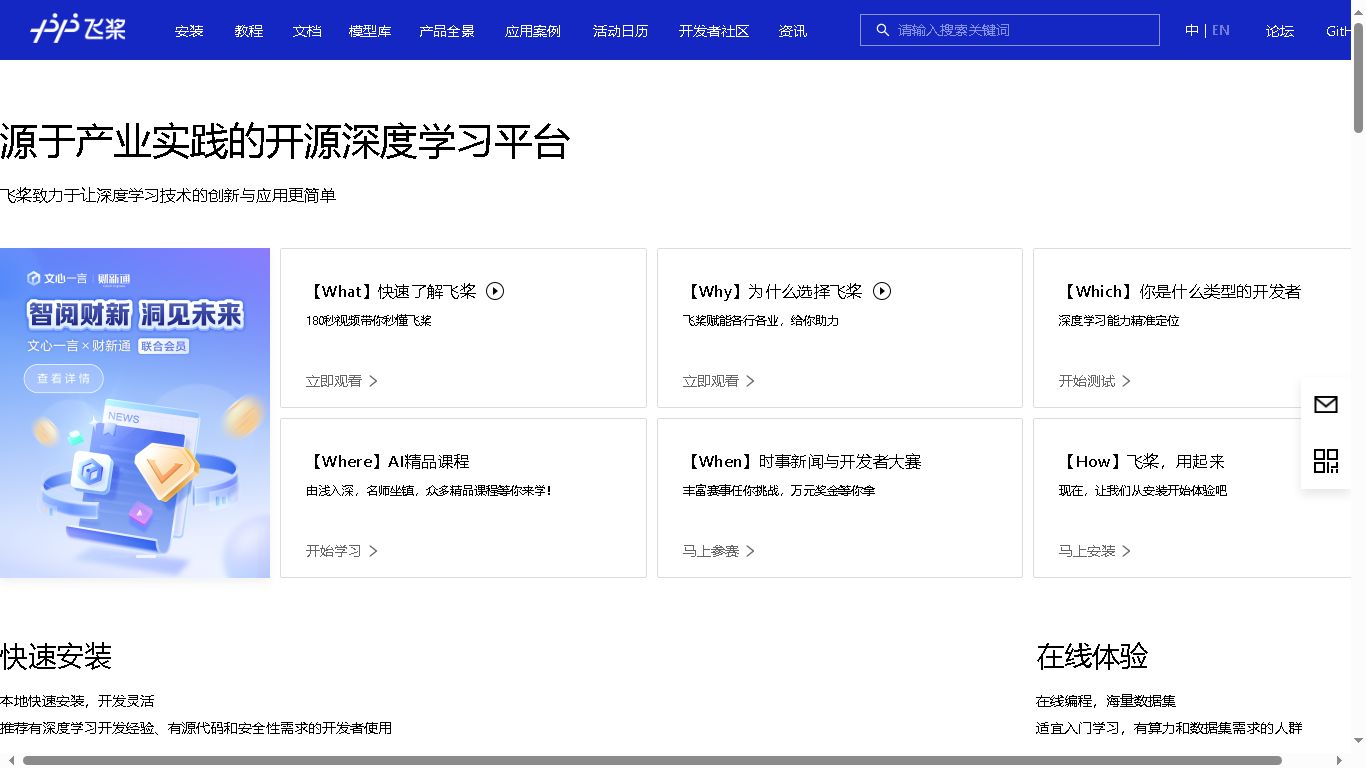This screenshot has height=768, width=1366.
Task: Click the arrow icon beside 马上参赛
Action: [x=751, y=551]
